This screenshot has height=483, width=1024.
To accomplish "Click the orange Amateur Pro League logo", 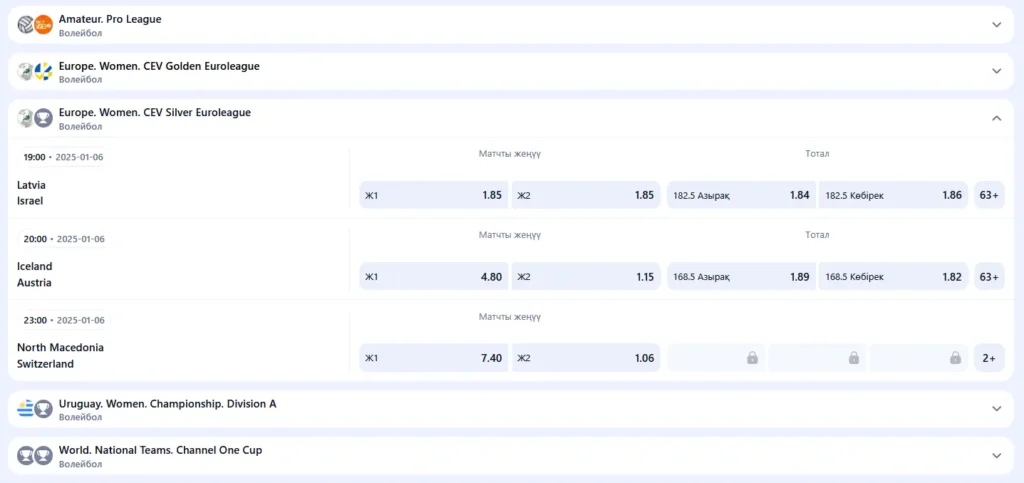I will [x=43, y=24].
